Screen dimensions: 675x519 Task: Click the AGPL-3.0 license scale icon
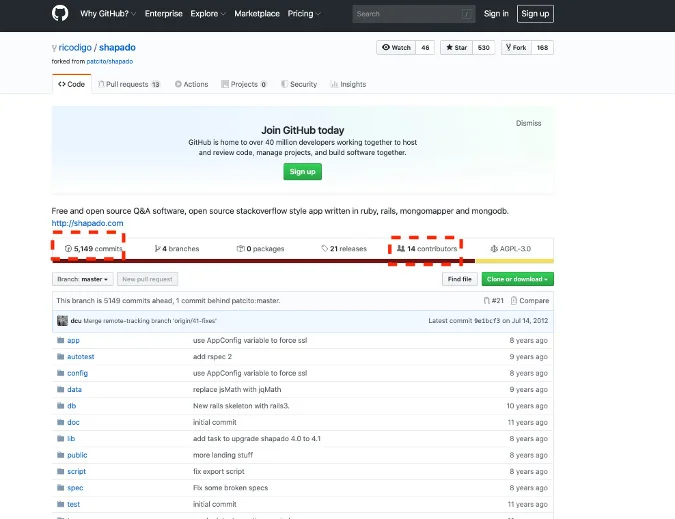(x=494, y=248)
